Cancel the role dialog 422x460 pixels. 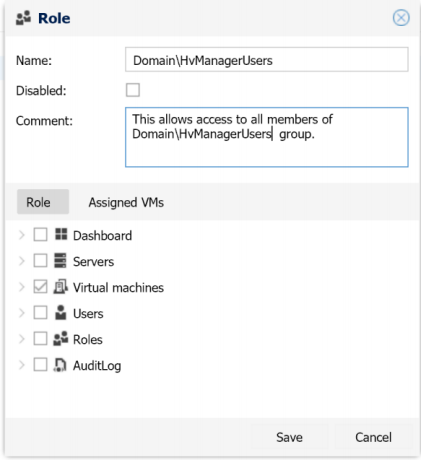[x=373, y=437]
